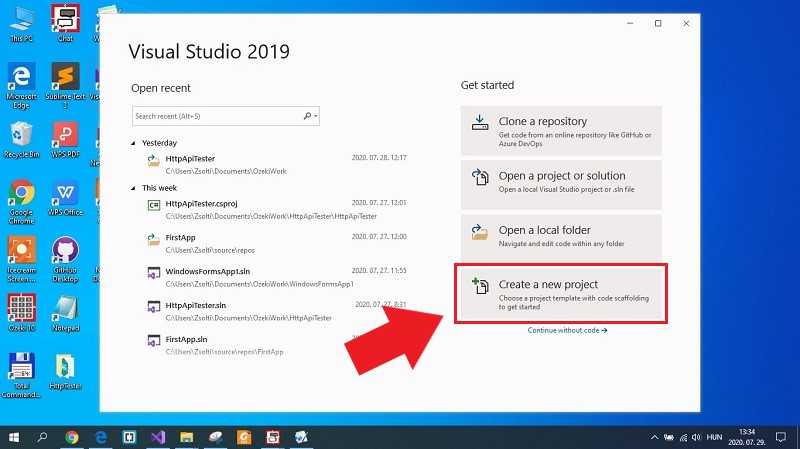Click the solution icon beside WindowsFormsApp1.sln
800x449 pixels.
tap(154, 273)
